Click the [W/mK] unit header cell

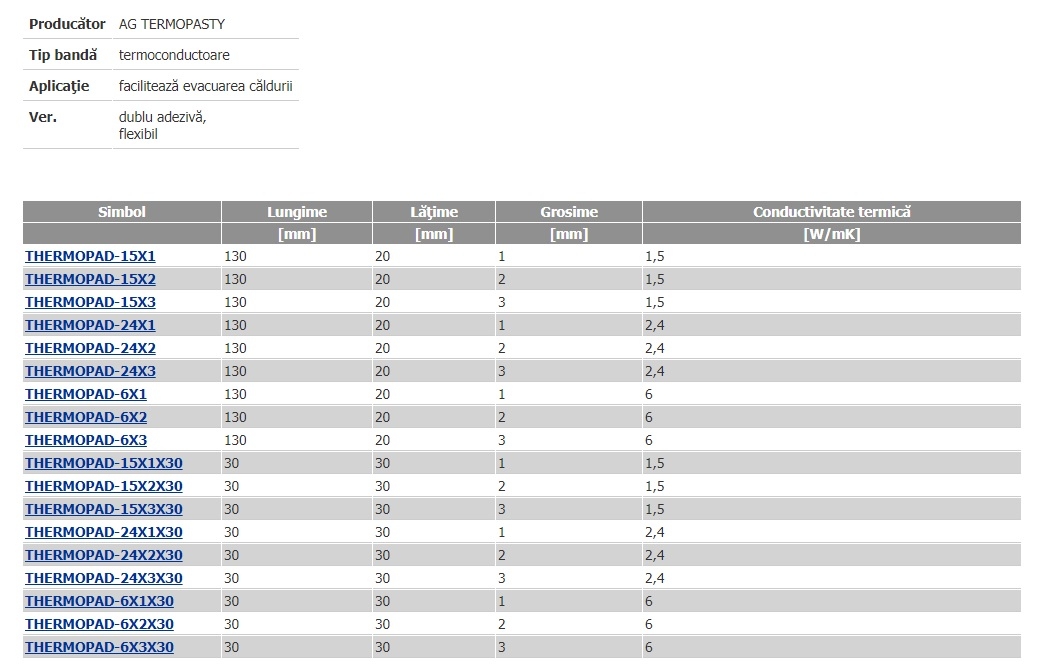point(832,234)
